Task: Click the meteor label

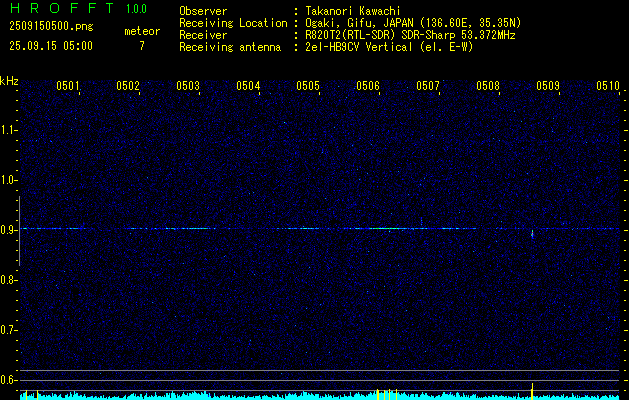Action: coord(142,31)
